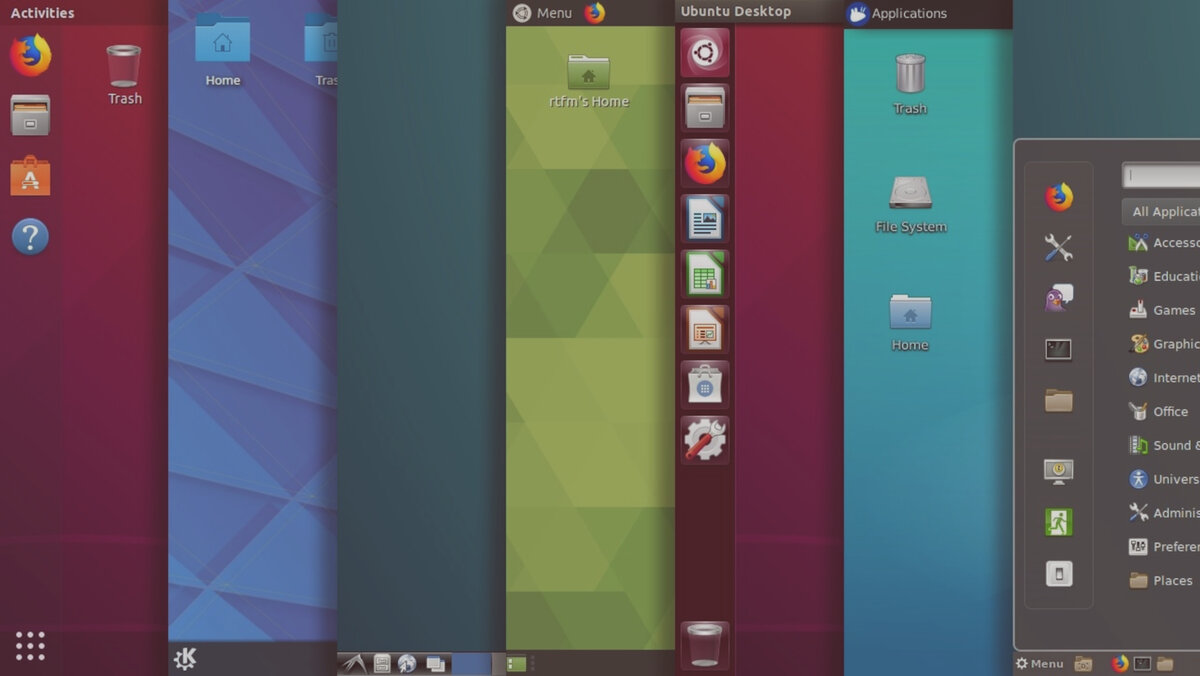
Task: Open System Settings tools in Cinnamon favorites
Action: (x=1059, y=247)
